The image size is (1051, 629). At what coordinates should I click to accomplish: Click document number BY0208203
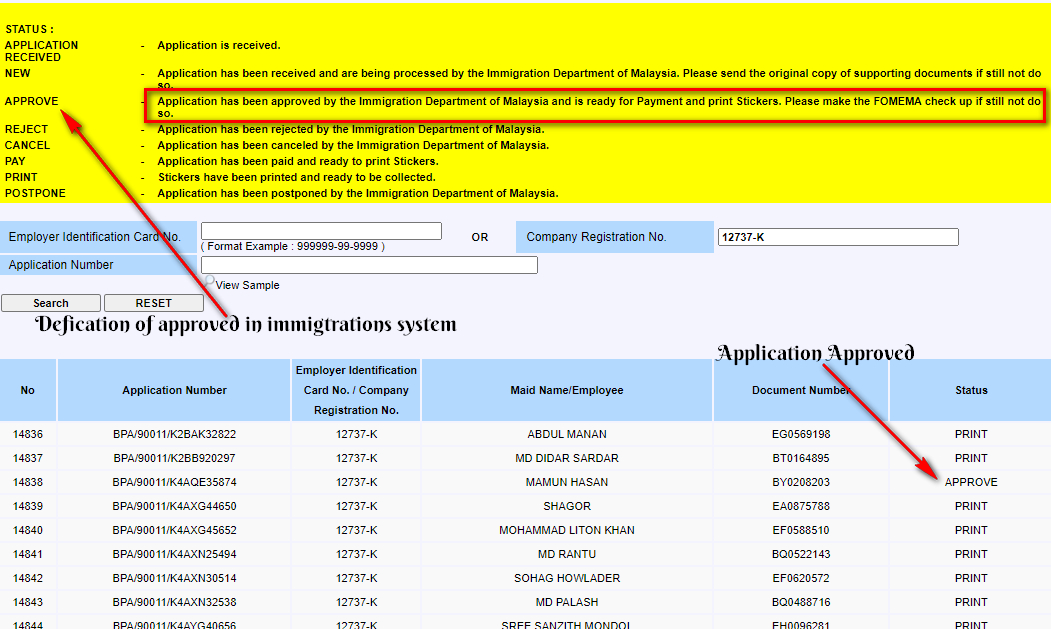coord(801,482)
